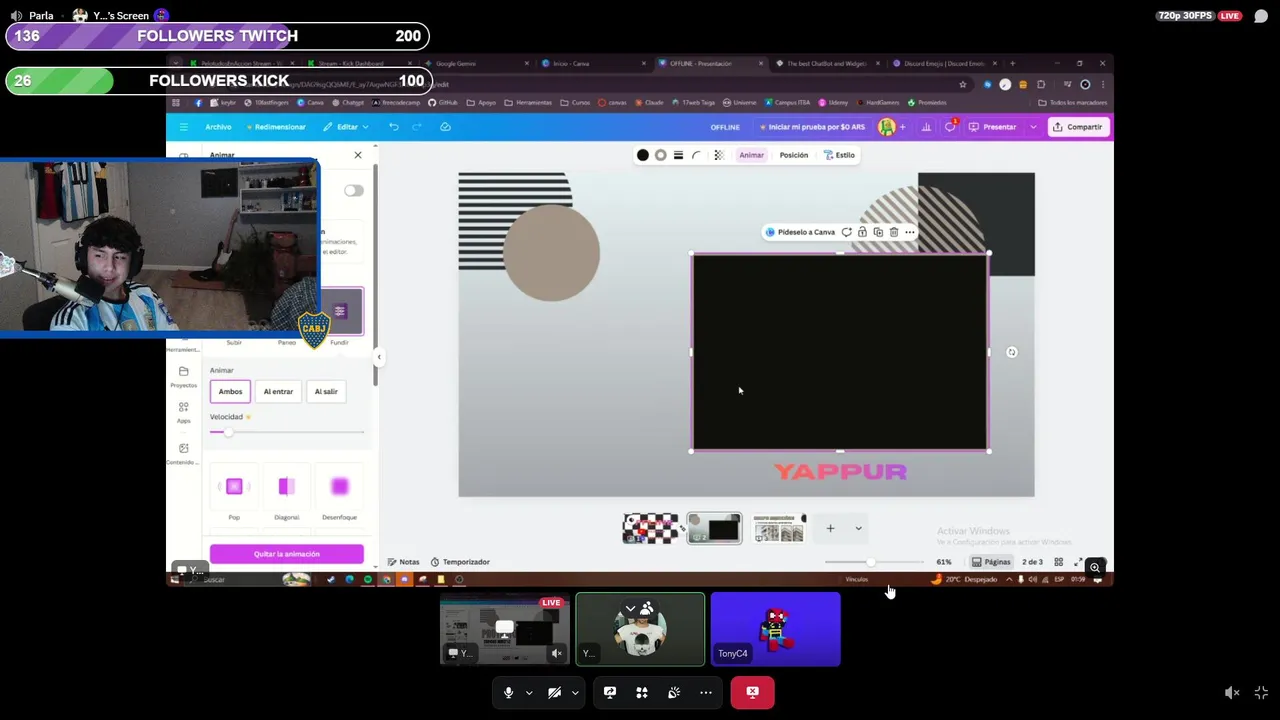
Task: Add a new page with plus
Action: (830, 528)
